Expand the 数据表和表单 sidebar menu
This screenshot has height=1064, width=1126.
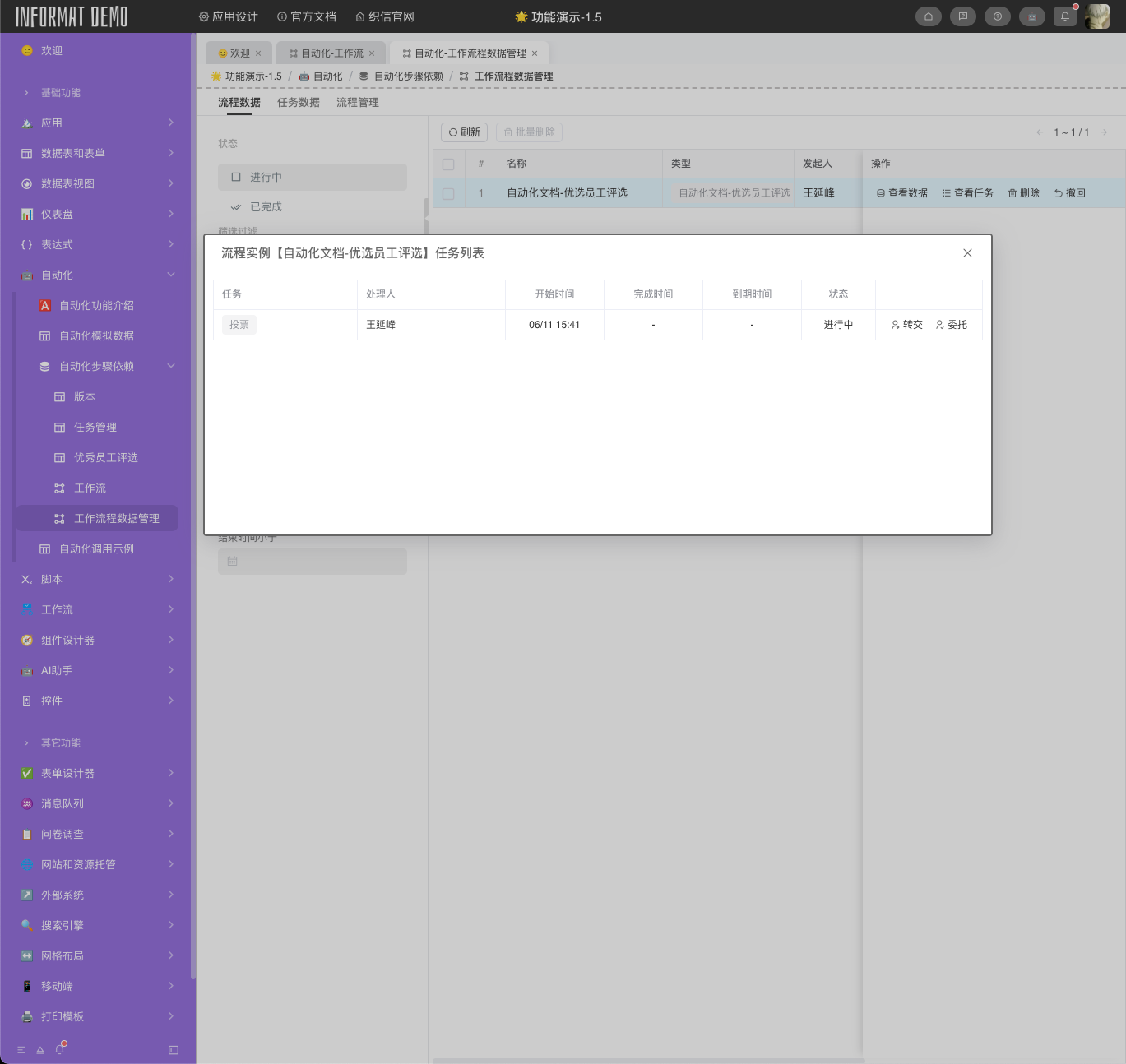(x=98, y=153)
